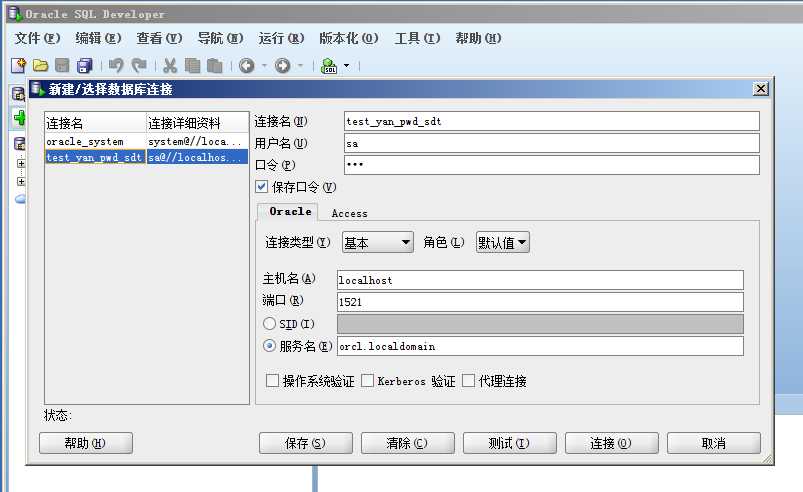Open the 编辑 menu

tap(98, 38)
